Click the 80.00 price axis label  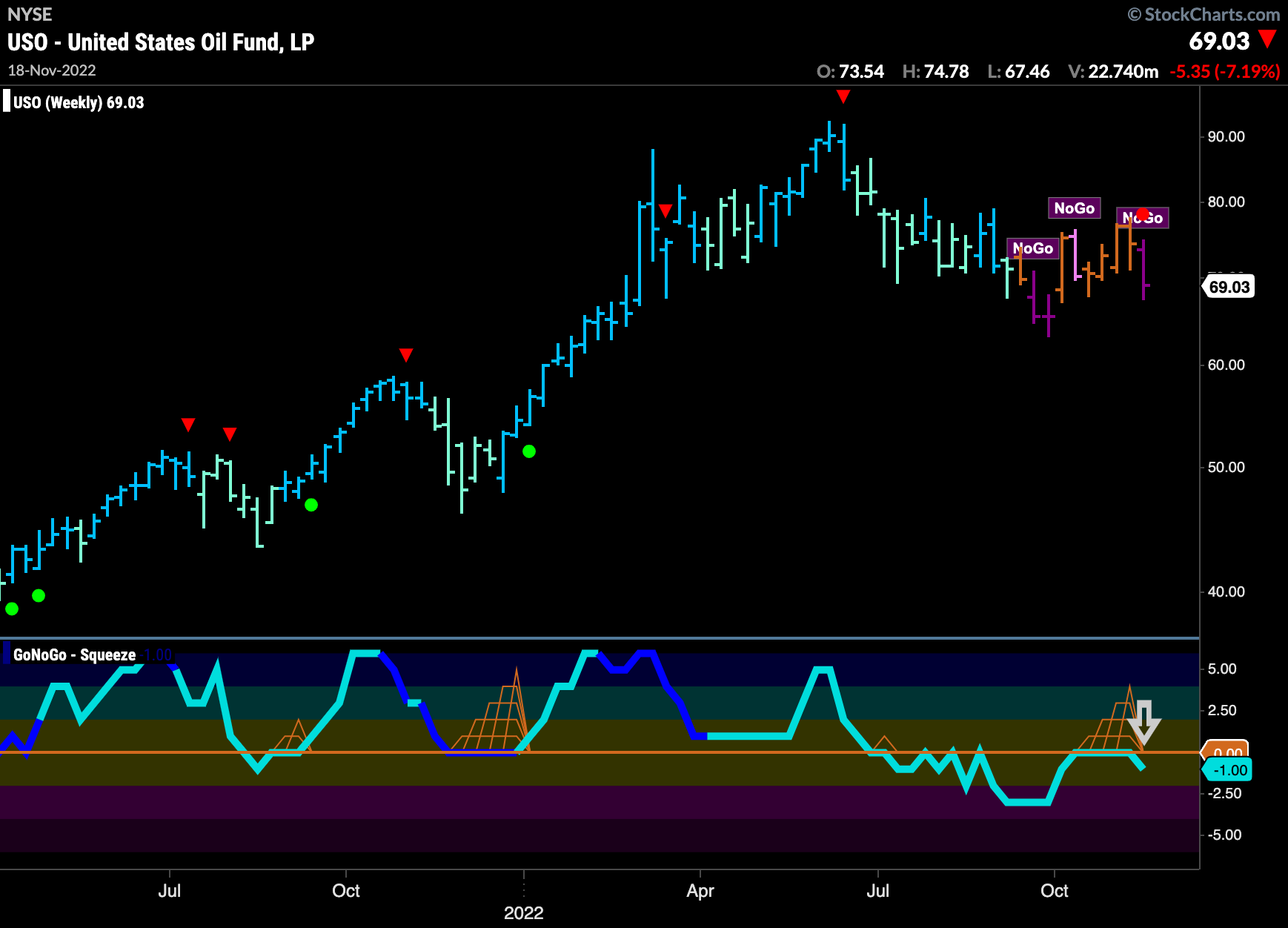[x=1226, y=202]
